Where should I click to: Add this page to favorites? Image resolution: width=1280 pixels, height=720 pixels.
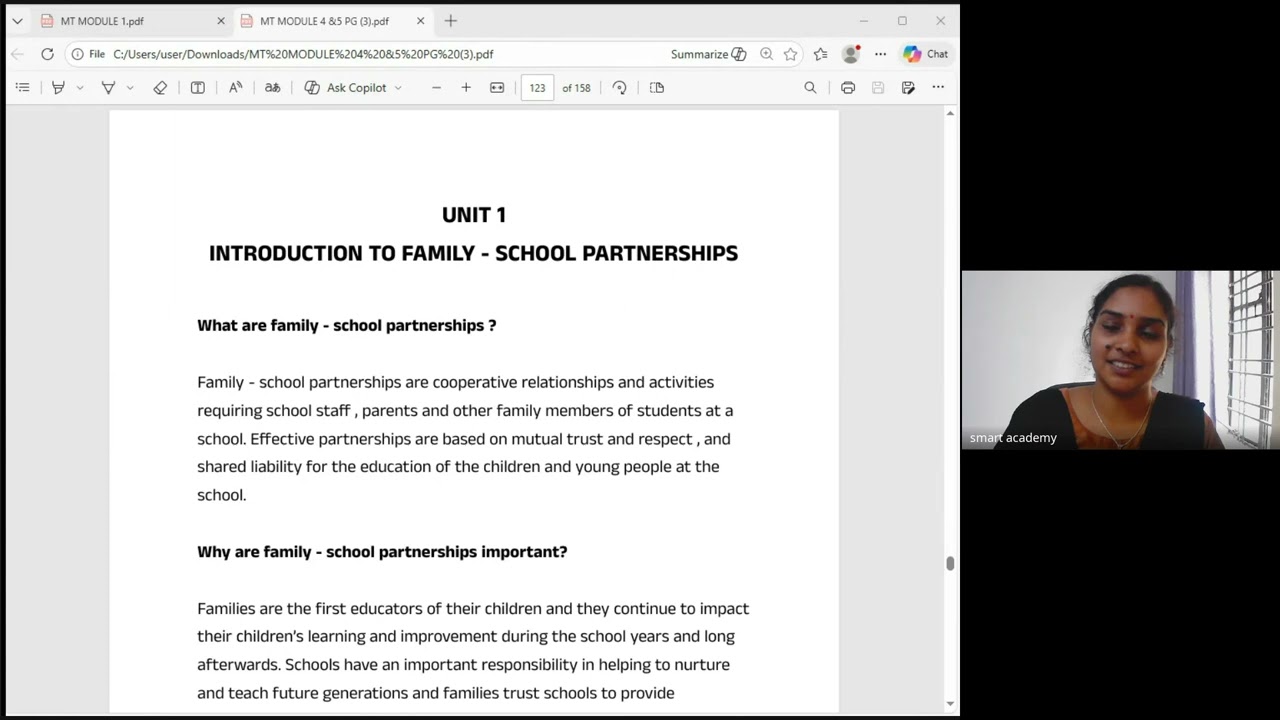click(791, 54)
